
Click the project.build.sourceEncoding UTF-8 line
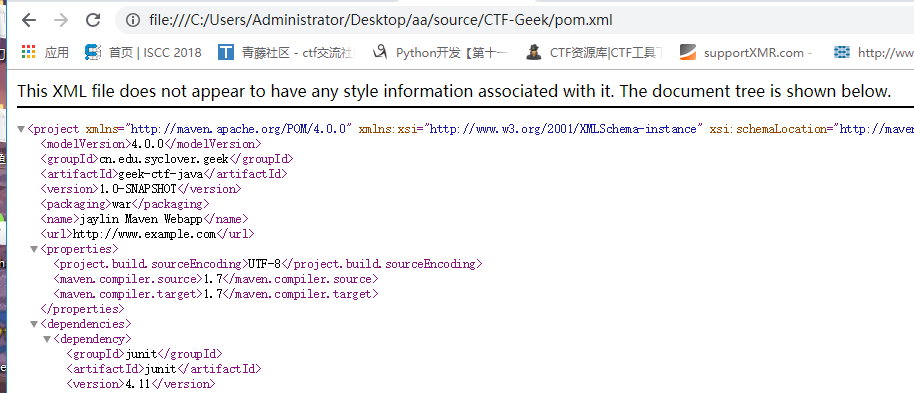click(x=268, y=264)
